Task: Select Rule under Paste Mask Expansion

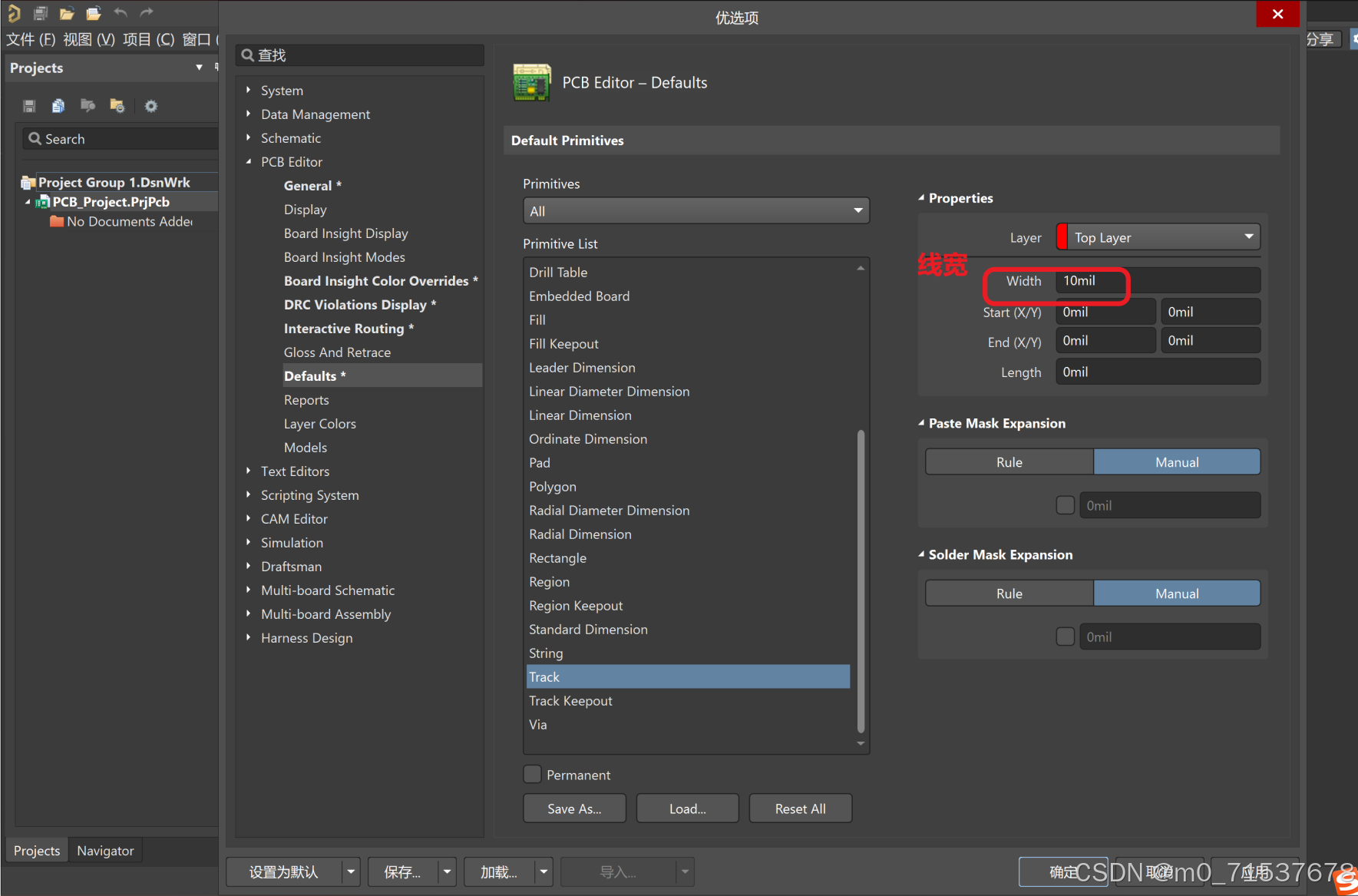Action: click(x=1009, y=462)
